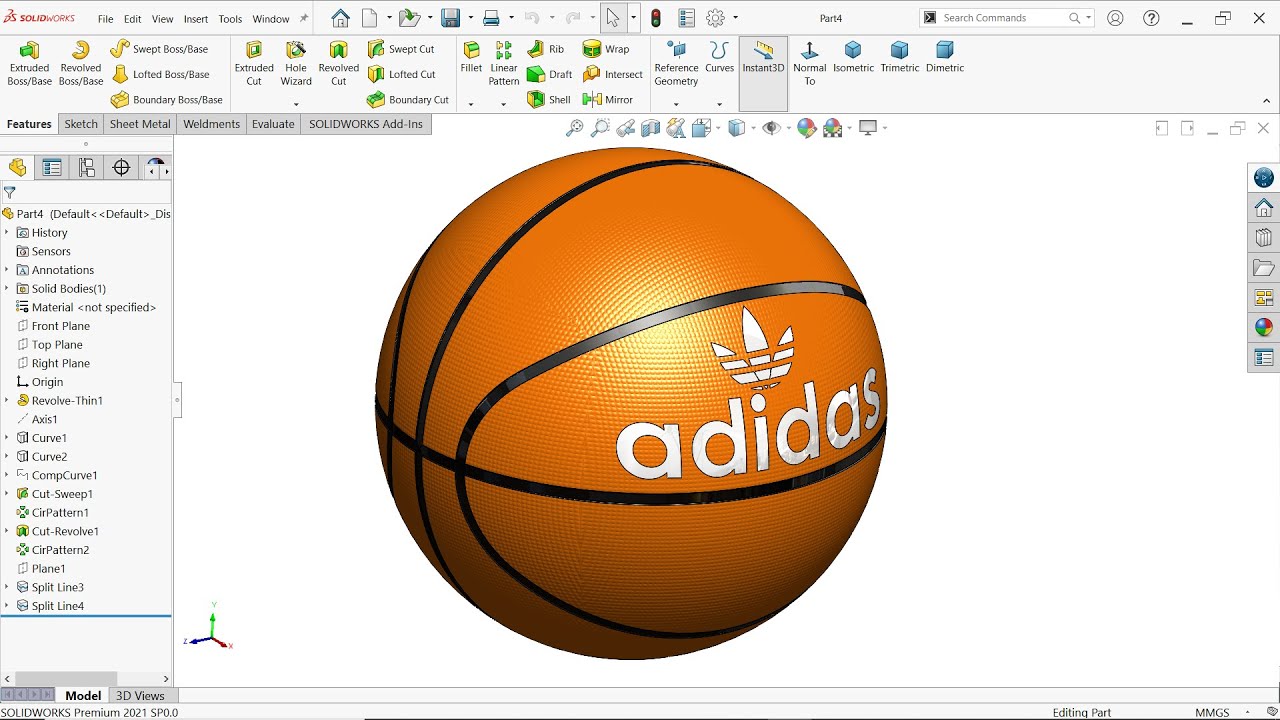This screenshot has height=720, width=1280.
Task: Open the PropertyManager tab icon
Action: tap(52, 168)
